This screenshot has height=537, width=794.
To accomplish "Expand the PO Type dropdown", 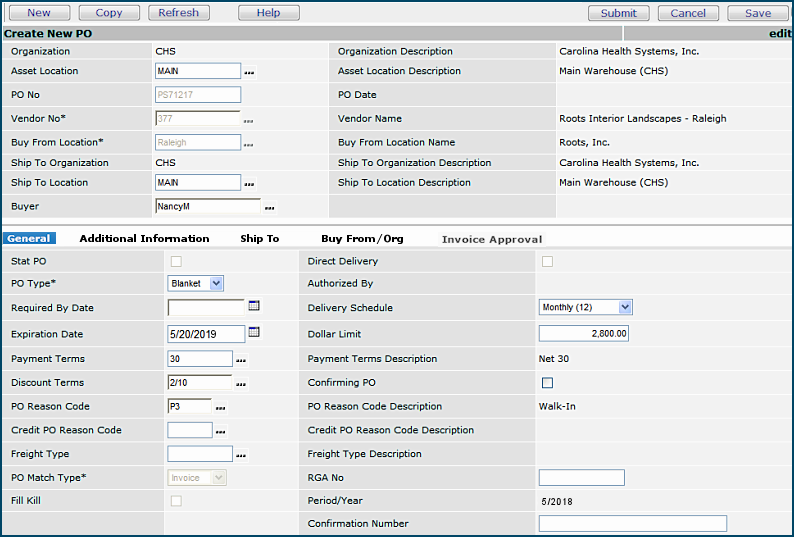I will click(x=196, y=284).
